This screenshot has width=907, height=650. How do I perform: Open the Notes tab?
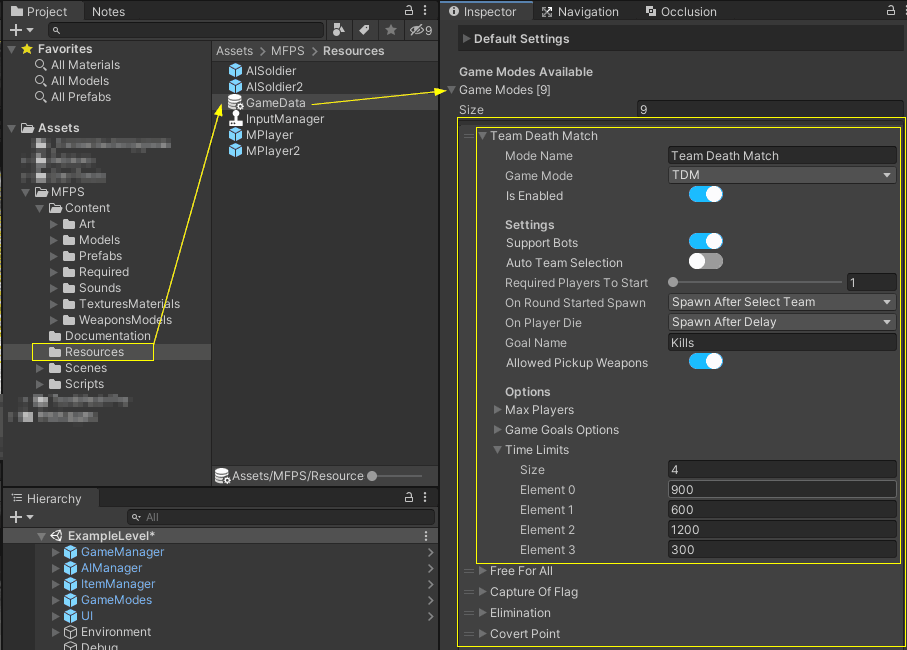click(108, 12)
